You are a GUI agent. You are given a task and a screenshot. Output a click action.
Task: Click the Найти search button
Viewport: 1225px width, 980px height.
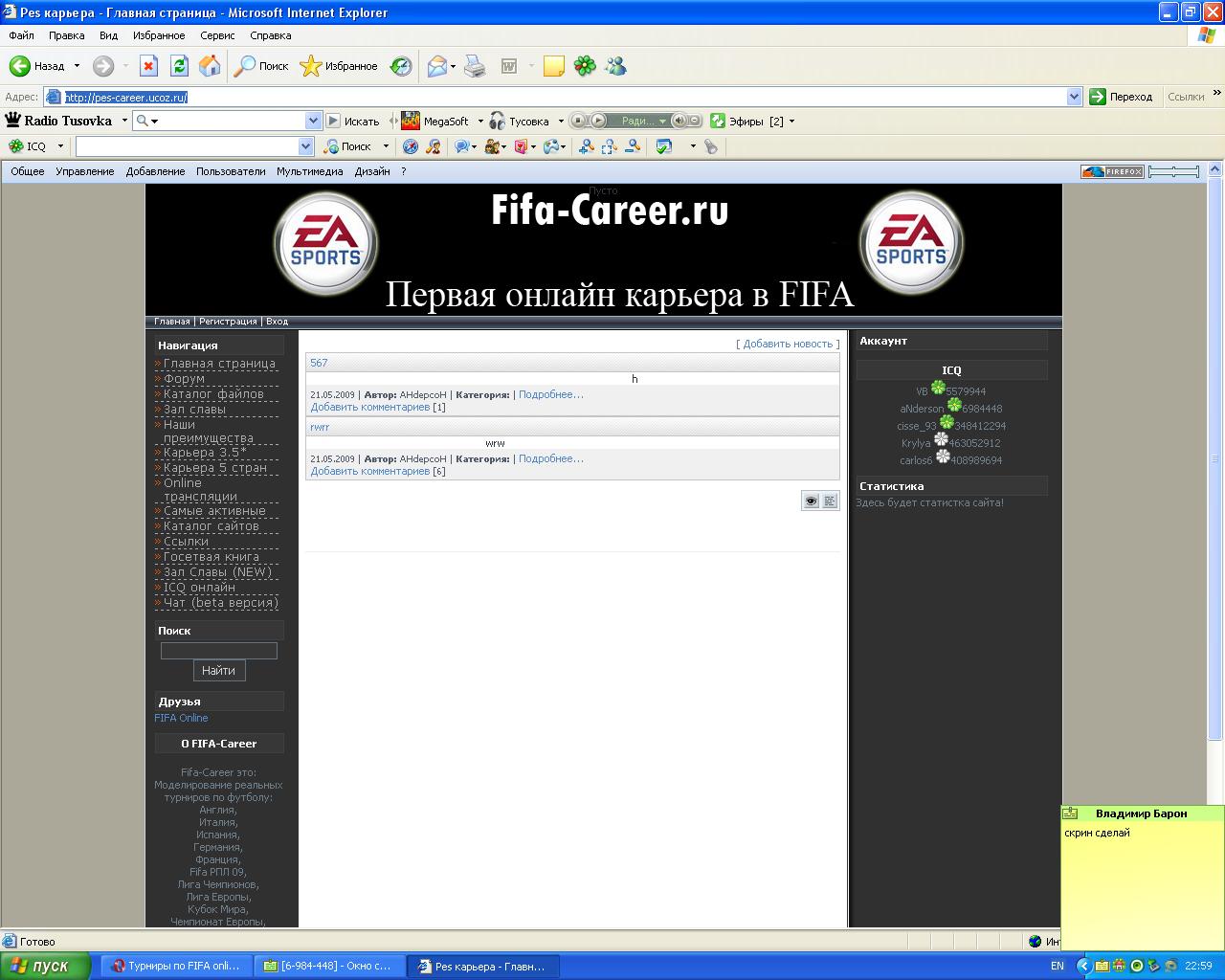[x=219, y=671]
